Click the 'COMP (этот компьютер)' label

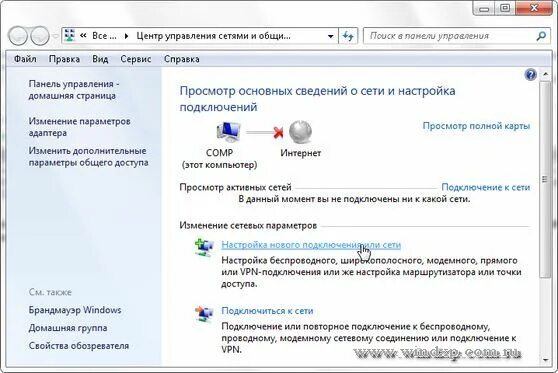click(219, 159)
